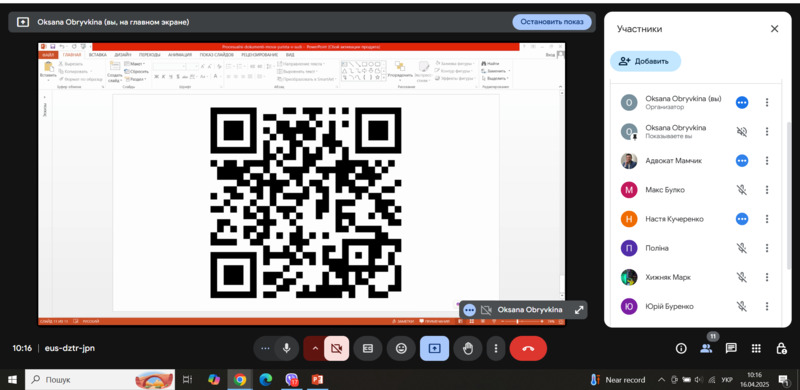The height and width of the screenshot is (390, 800).
Task: Open the activities grid icon
Action: coord(756,349)
